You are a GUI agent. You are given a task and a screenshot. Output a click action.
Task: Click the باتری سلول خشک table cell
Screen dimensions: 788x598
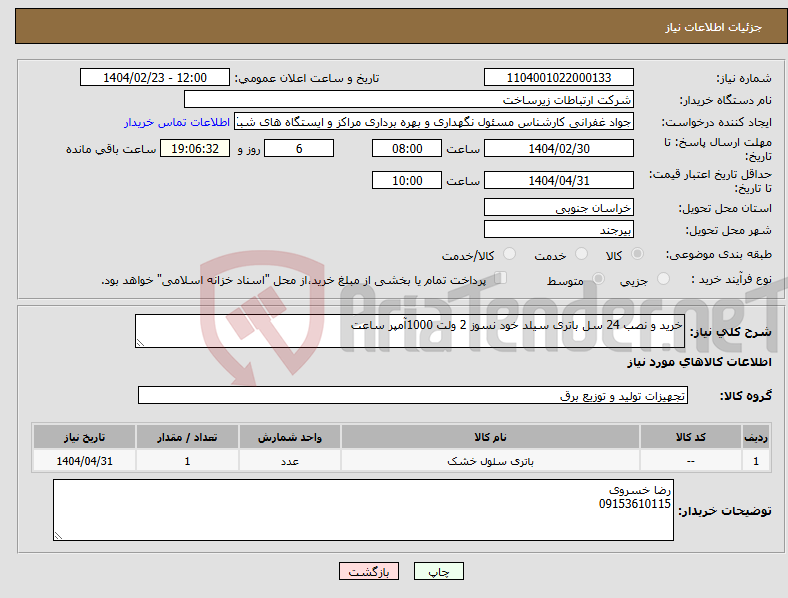click(490, 461)
